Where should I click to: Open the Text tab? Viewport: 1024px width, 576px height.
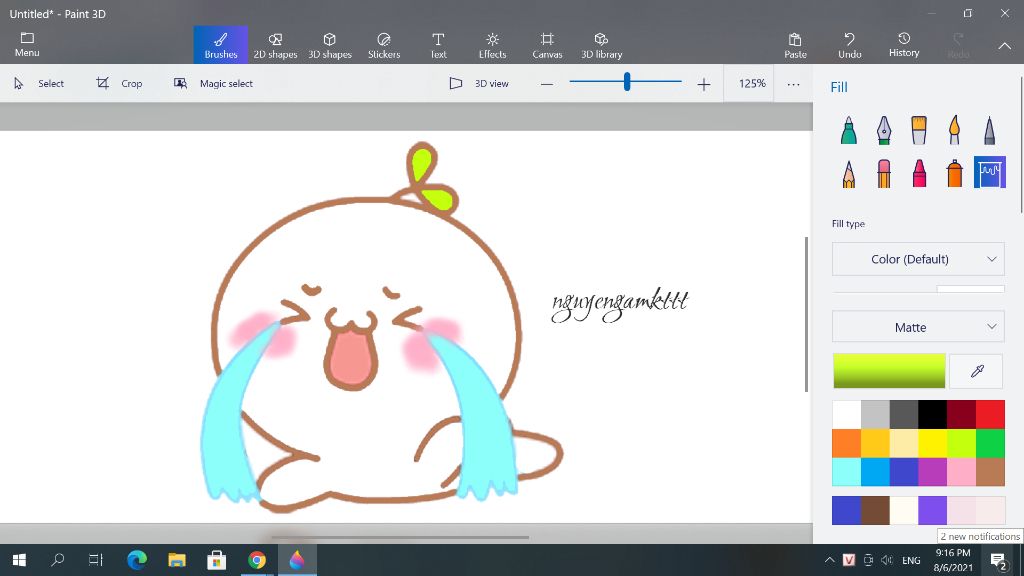(x=438, y=45)
